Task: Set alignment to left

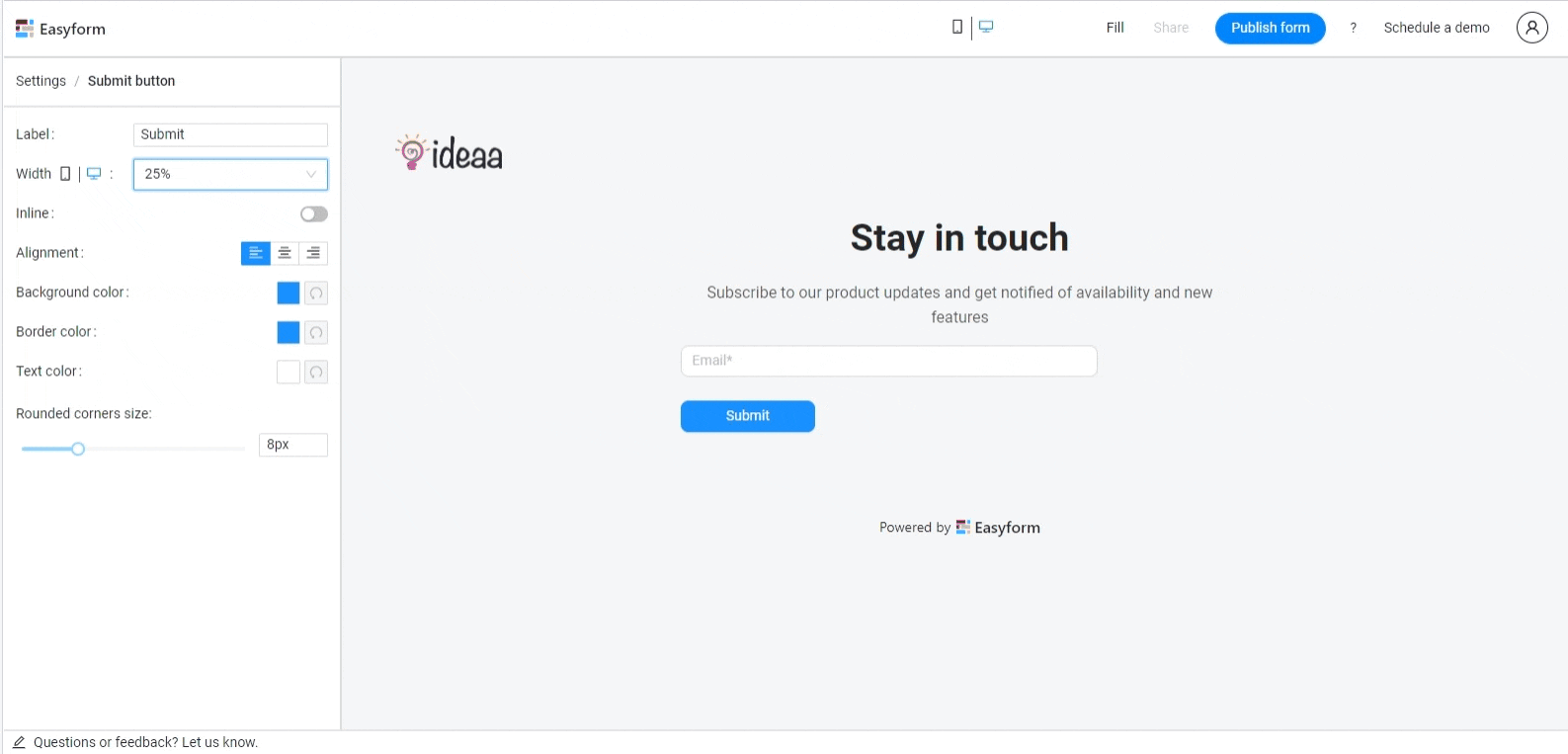Action: [x=255, y=254]
